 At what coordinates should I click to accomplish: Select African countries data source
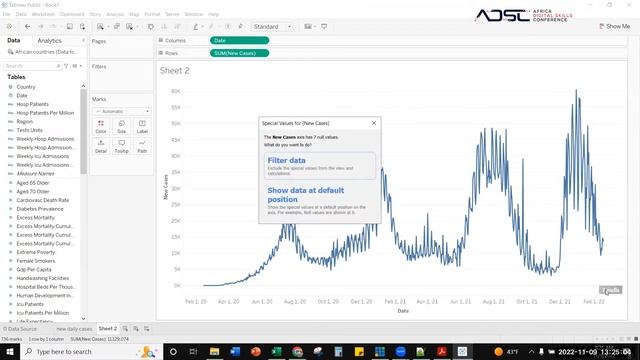coord(43,52)
